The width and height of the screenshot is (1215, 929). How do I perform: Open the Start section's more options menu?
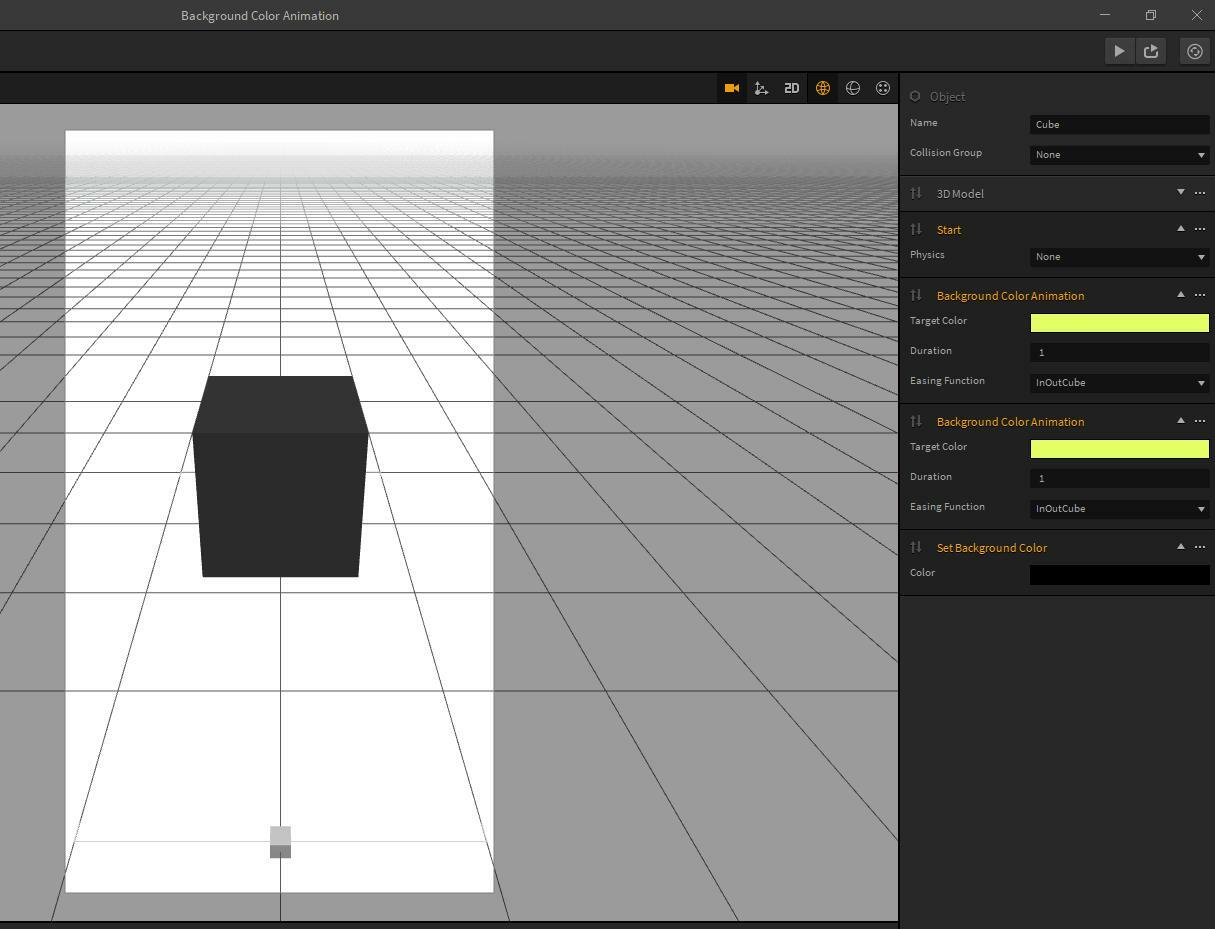(x=1200, y=229)
